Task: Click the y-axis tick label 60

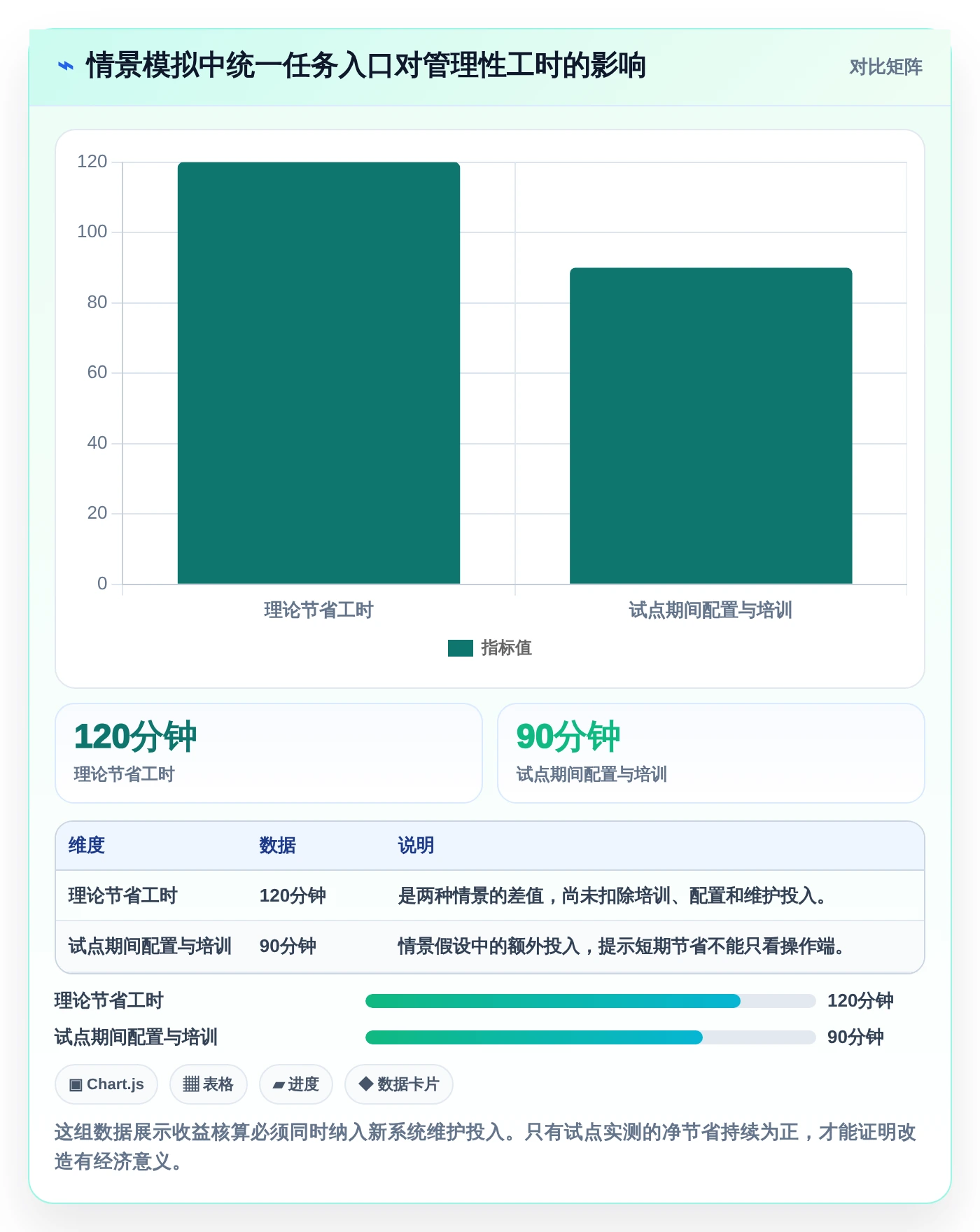Action: [x=97, y=372]
